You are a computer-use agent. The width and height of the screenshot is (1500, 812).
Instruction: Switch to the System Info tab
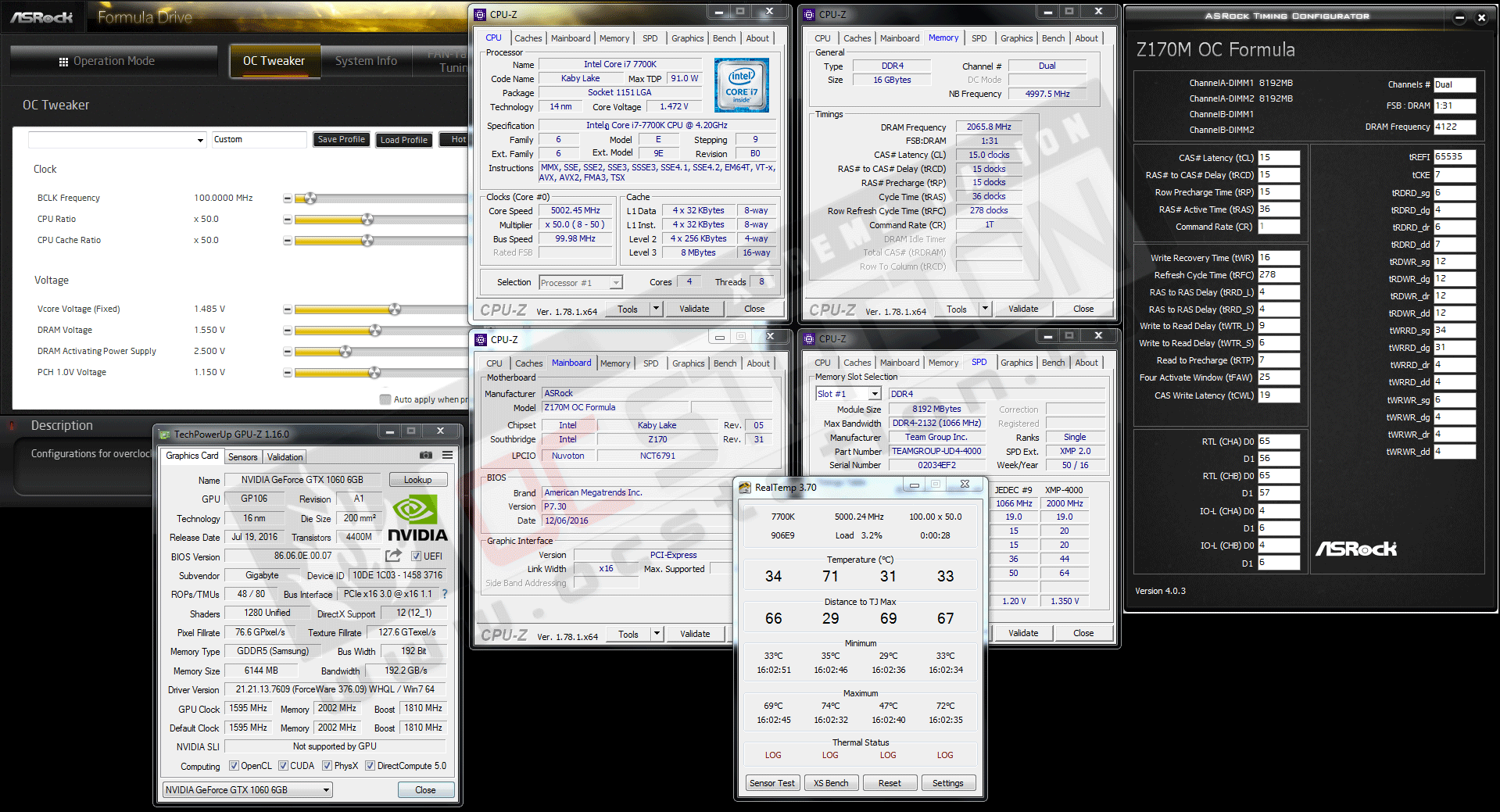click(x=366, y=61)
